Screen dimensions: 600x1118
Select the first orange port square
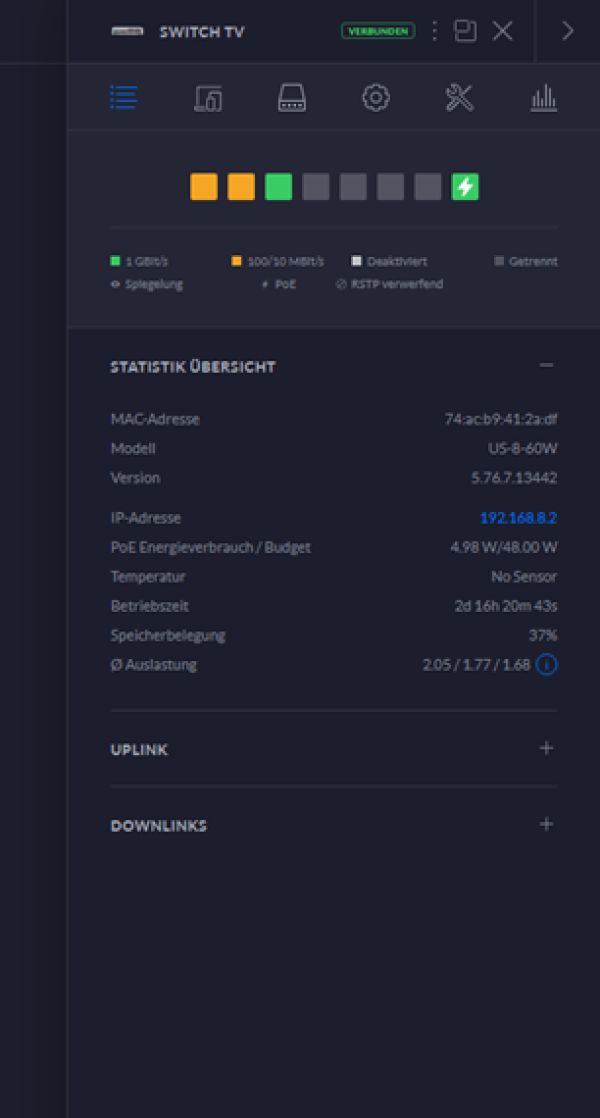(x=204, y=187)
